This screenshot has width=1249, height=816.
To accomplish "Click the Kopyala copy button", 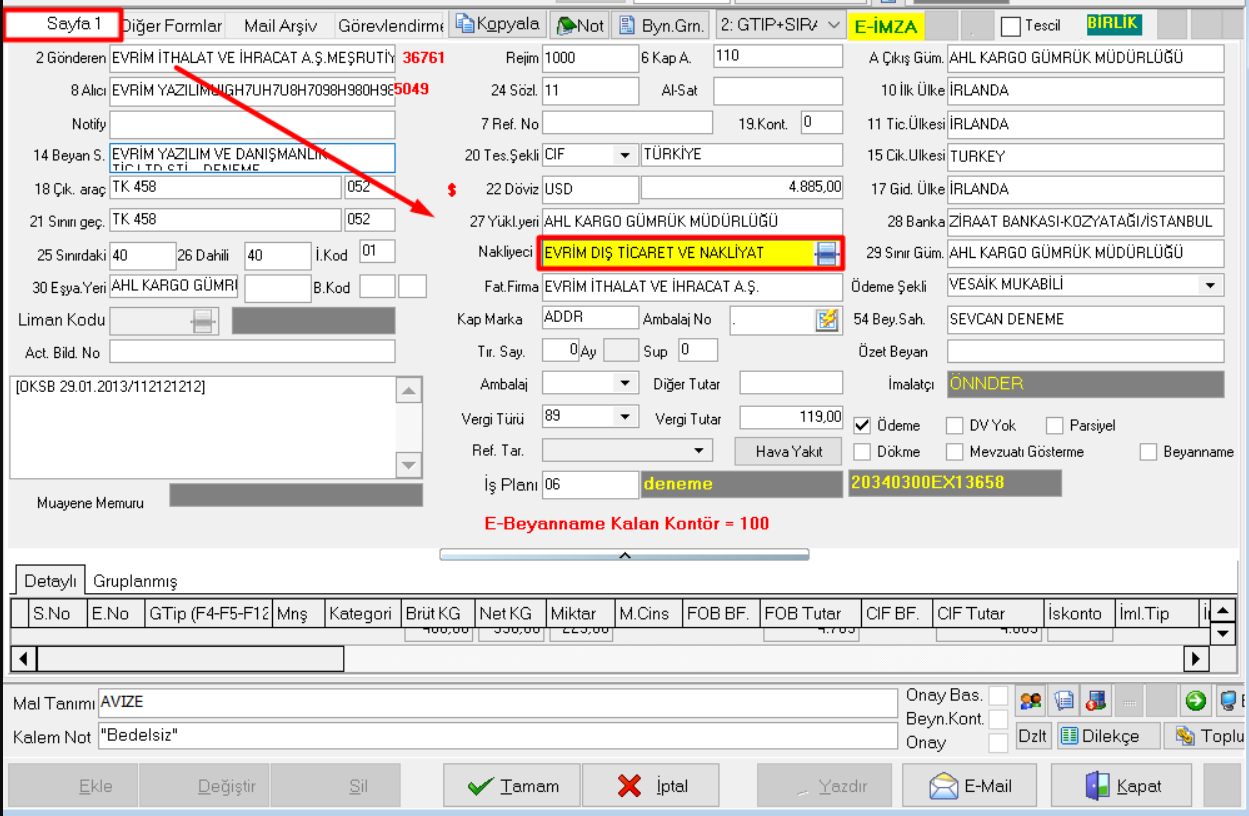I will click(497, 24).
